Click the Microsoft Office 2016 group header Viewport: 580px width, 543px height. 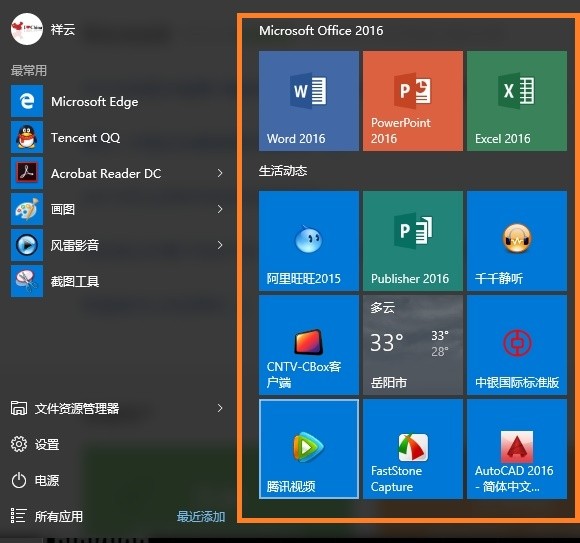[321, 30]
